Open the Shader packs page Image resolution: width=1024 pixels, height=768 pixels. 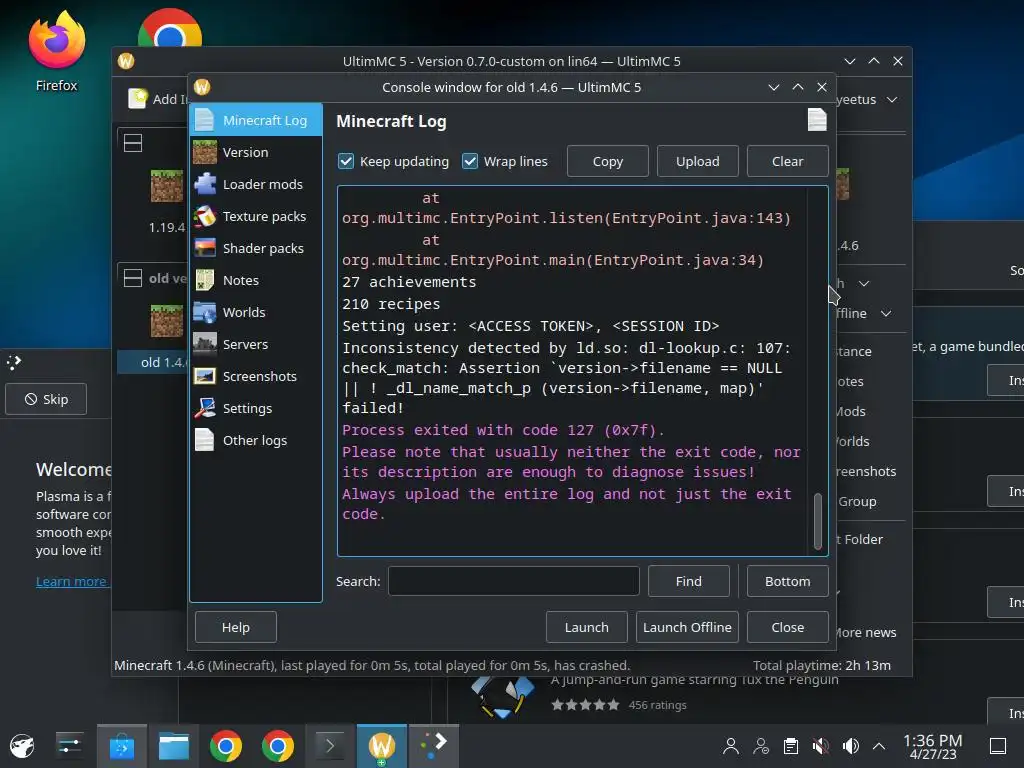pyautogui.click(x=256, y=248)
